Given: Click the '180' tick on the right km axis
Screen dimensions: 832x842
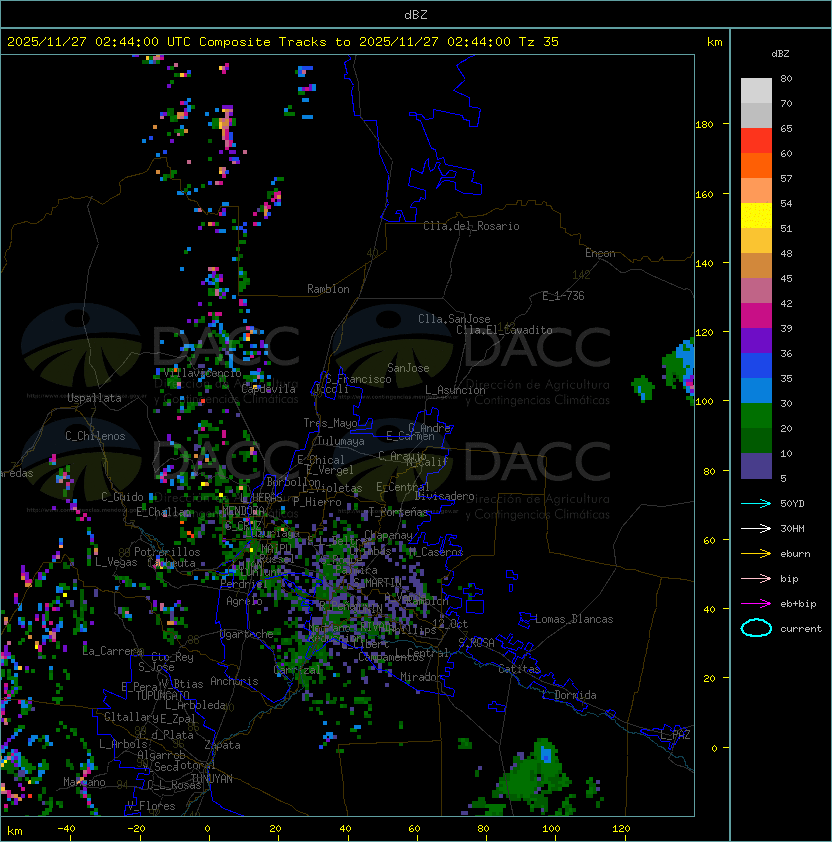Looking at the screenshot, I should (704, 125).
